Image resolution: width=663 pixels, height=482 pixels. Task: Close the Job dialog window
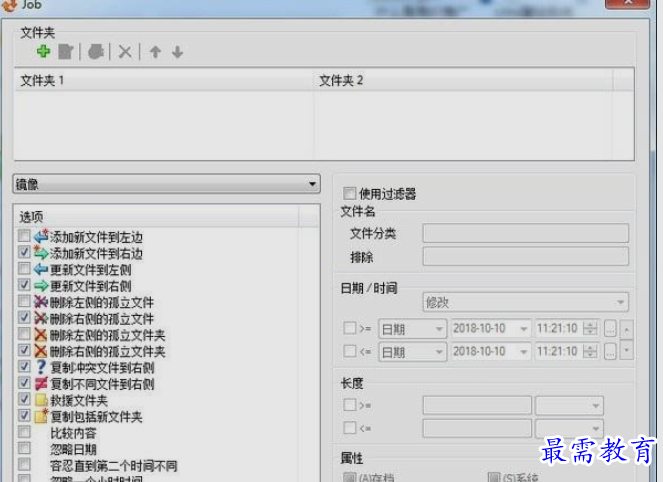[627, 3]
